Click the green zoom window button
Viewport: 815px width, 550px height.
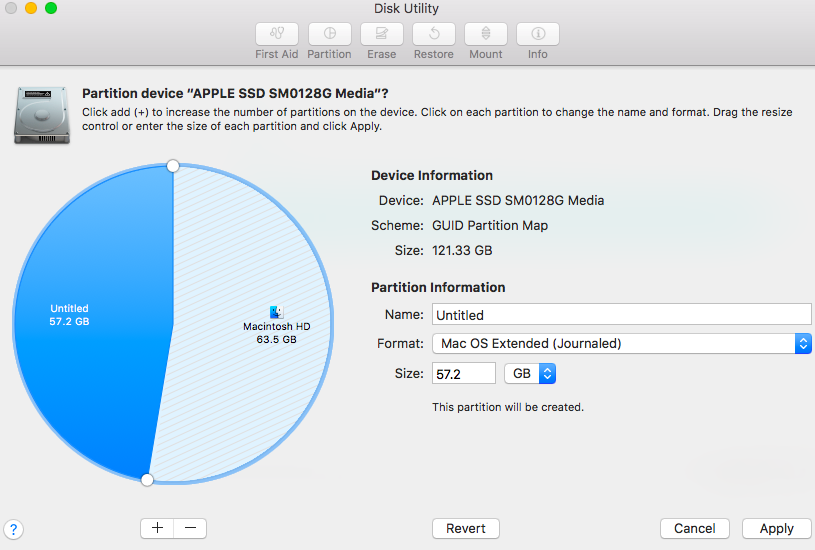point(51,8)
